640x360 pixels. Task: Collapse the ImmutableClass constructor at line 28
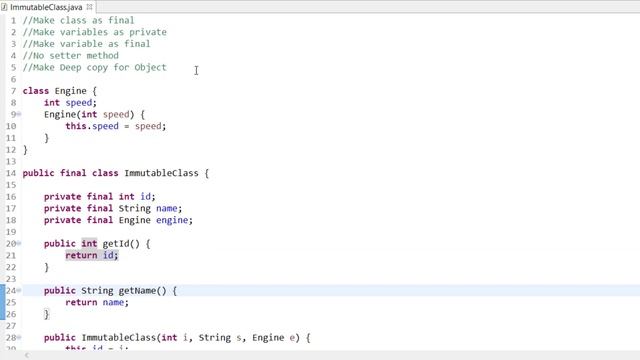(x=19, y=338)
